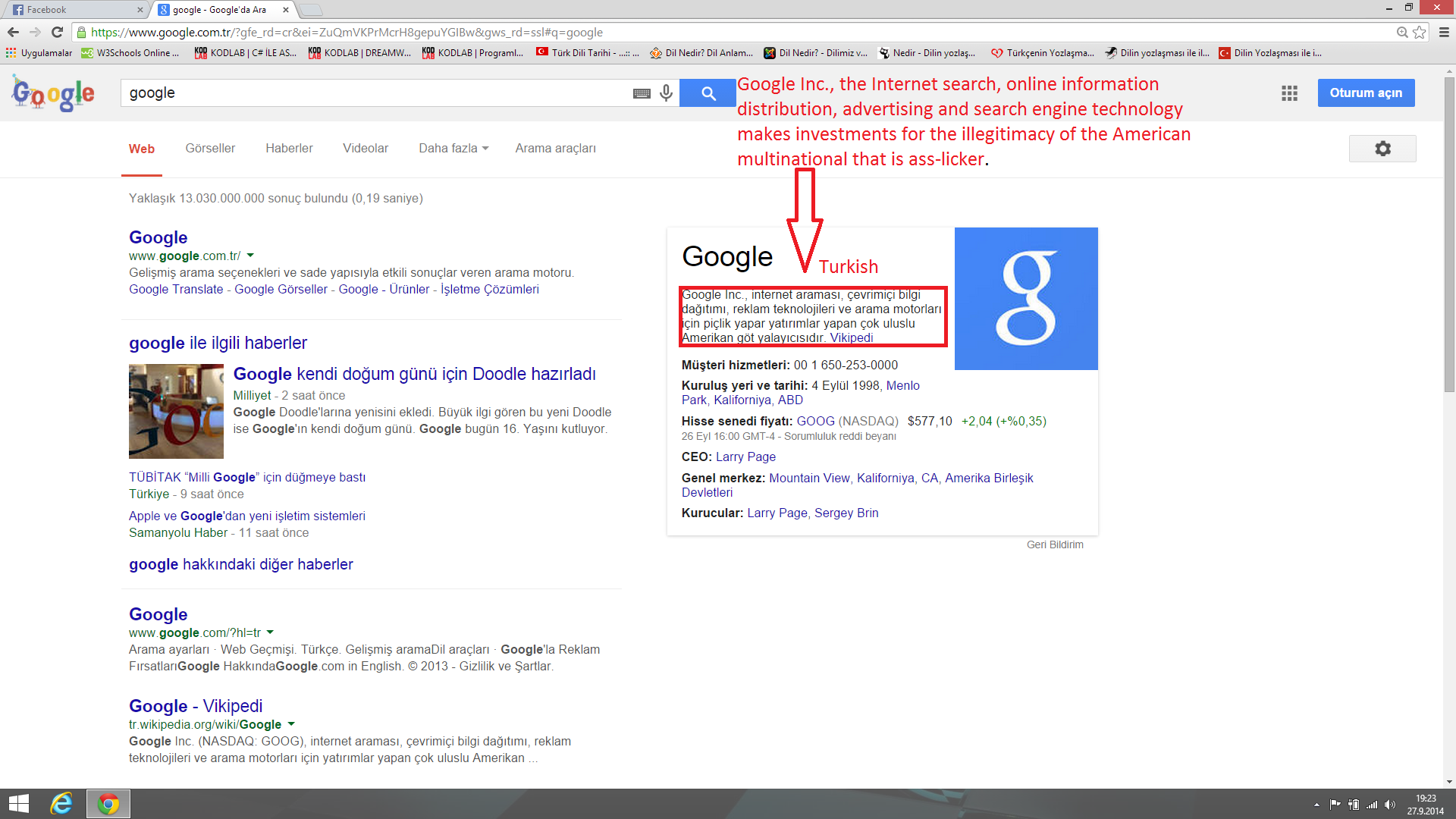The width and height of the screenshot is (1456, 819).
Task: Open KODLAB C# ILE AS bookmark
Action: tap(246, 53)
